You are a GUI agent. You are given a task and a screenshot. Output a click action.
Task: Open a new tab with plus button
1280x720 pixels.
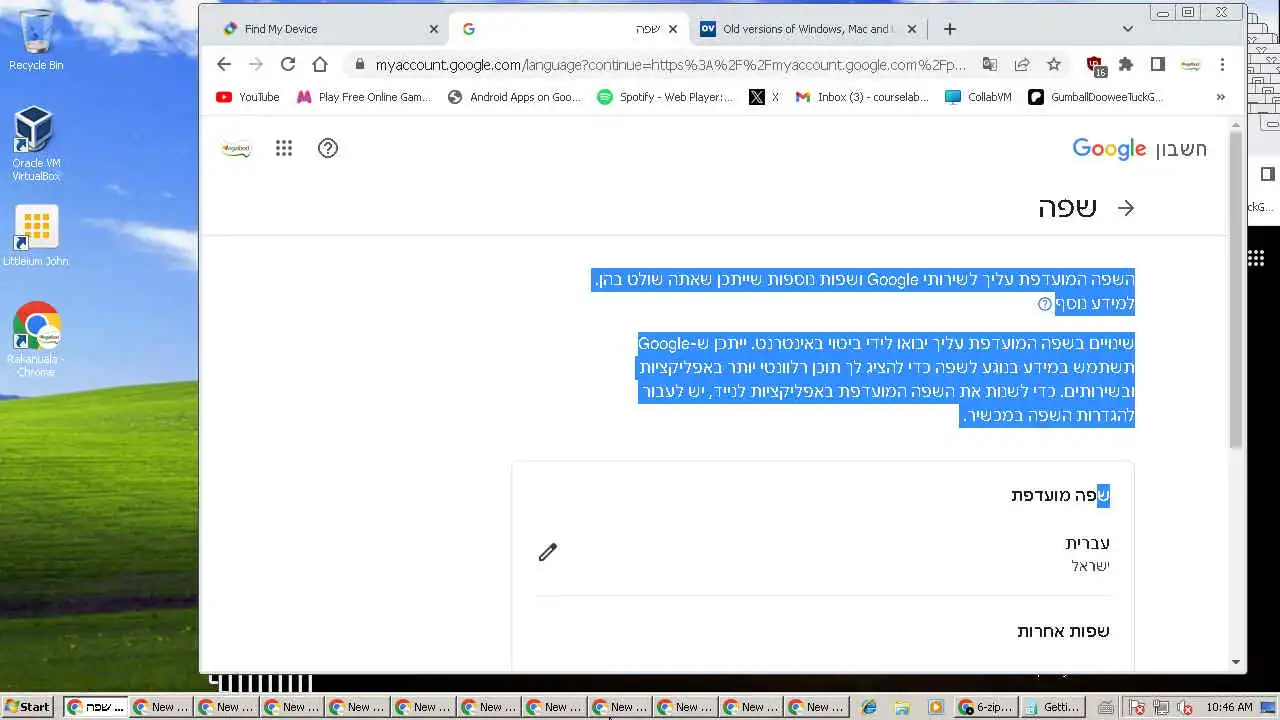950,29
